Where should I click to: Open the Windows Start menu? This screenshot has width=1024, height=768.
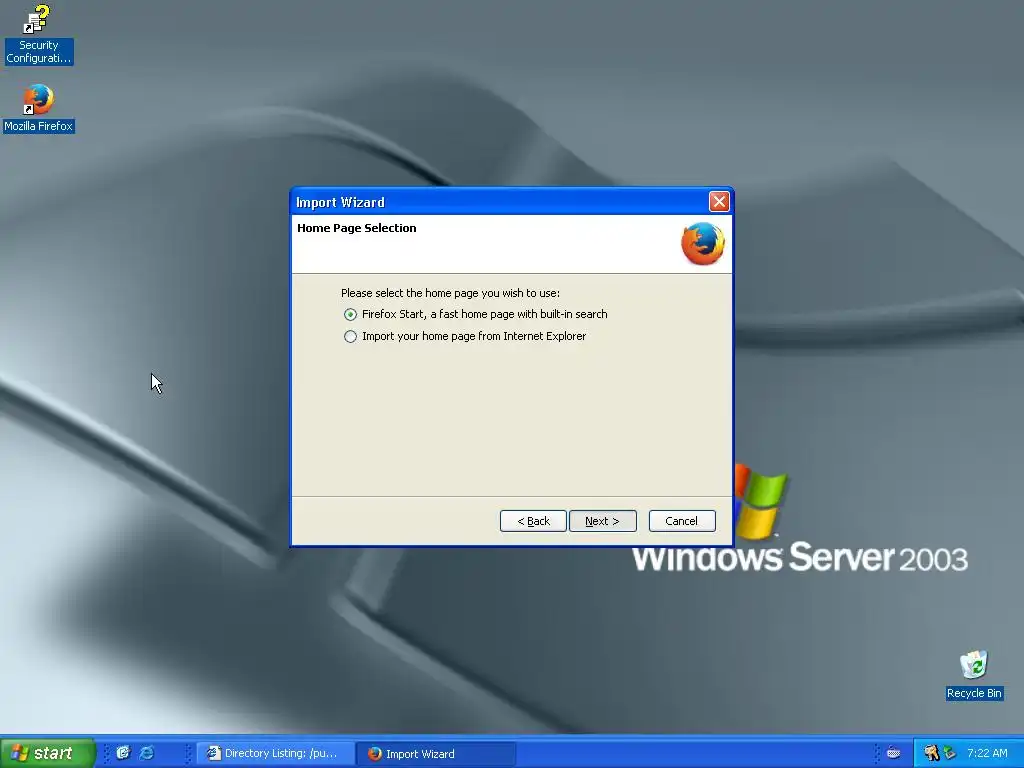[x=47, y=753]
